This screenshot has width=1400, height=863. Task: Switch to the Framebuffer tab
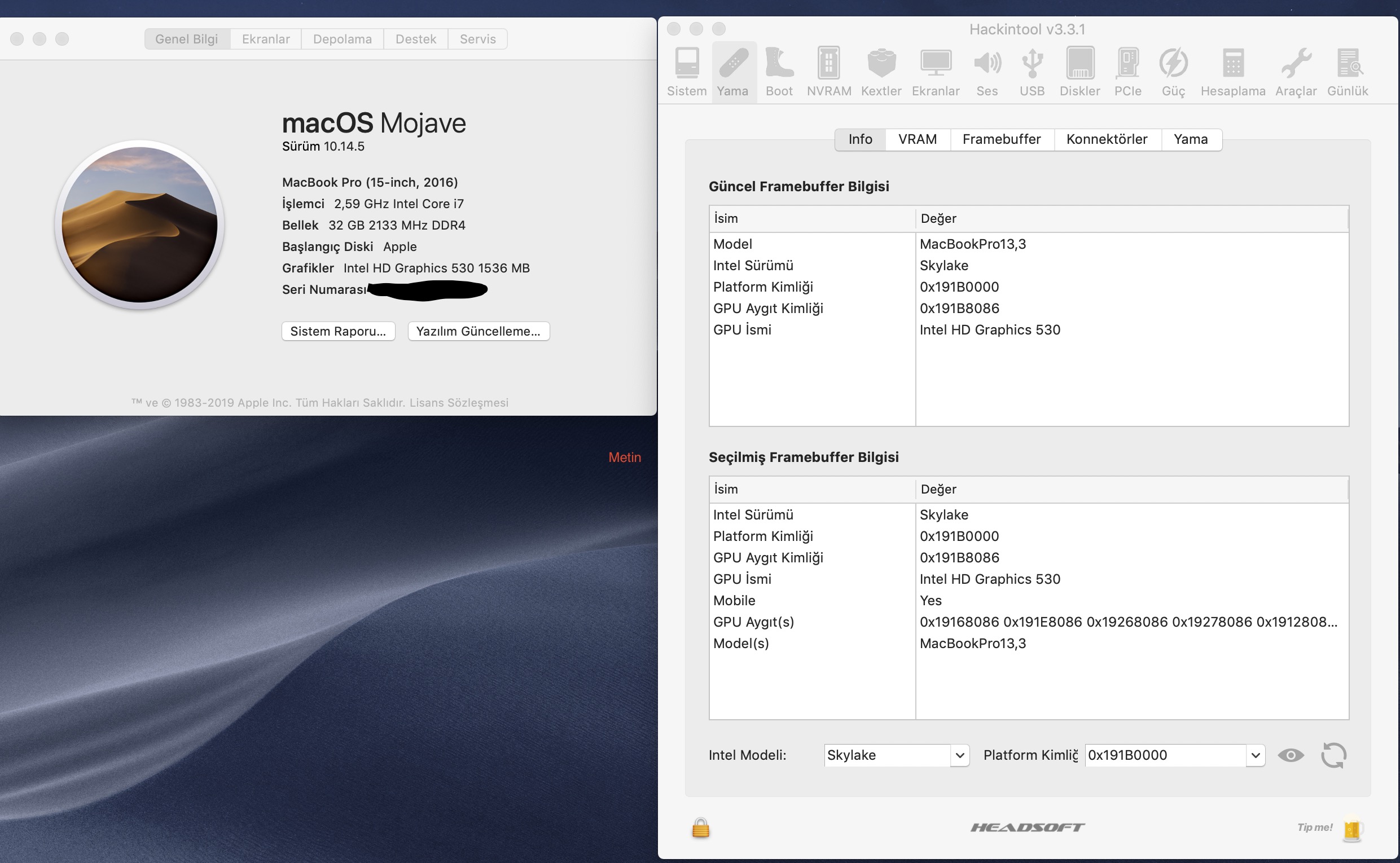pyautogui.click(x=1001, y=139)
